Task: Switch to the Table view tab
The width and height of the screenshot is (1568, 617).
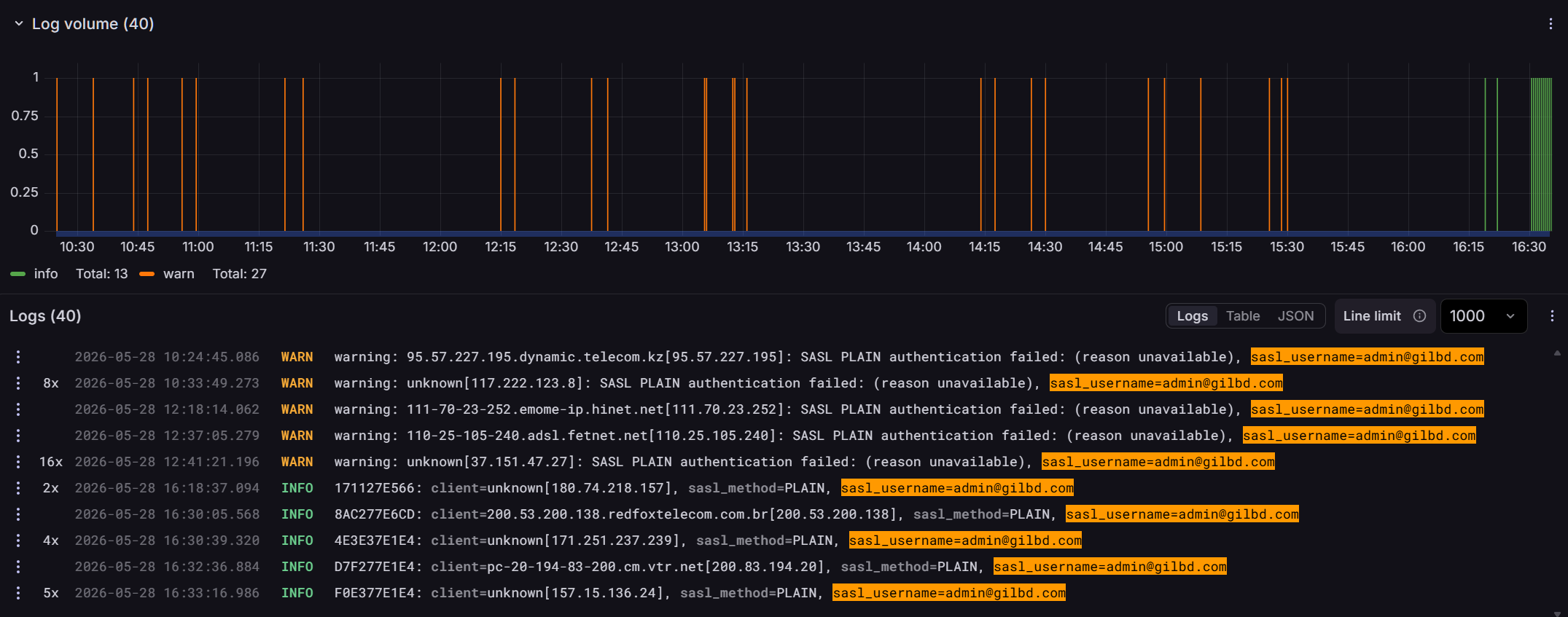Action: [1243, 316]
